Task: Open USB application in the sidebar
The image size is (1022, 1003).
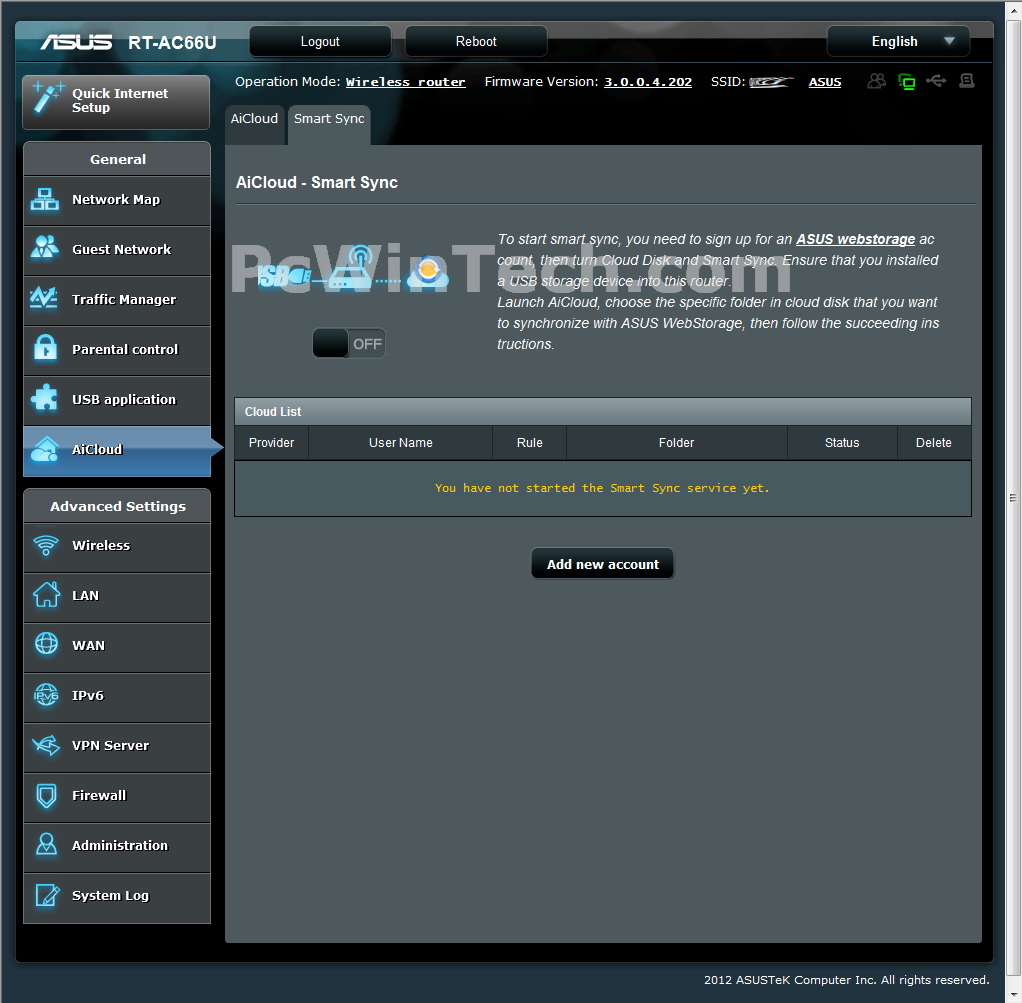Action: click(x=117, y=400)
